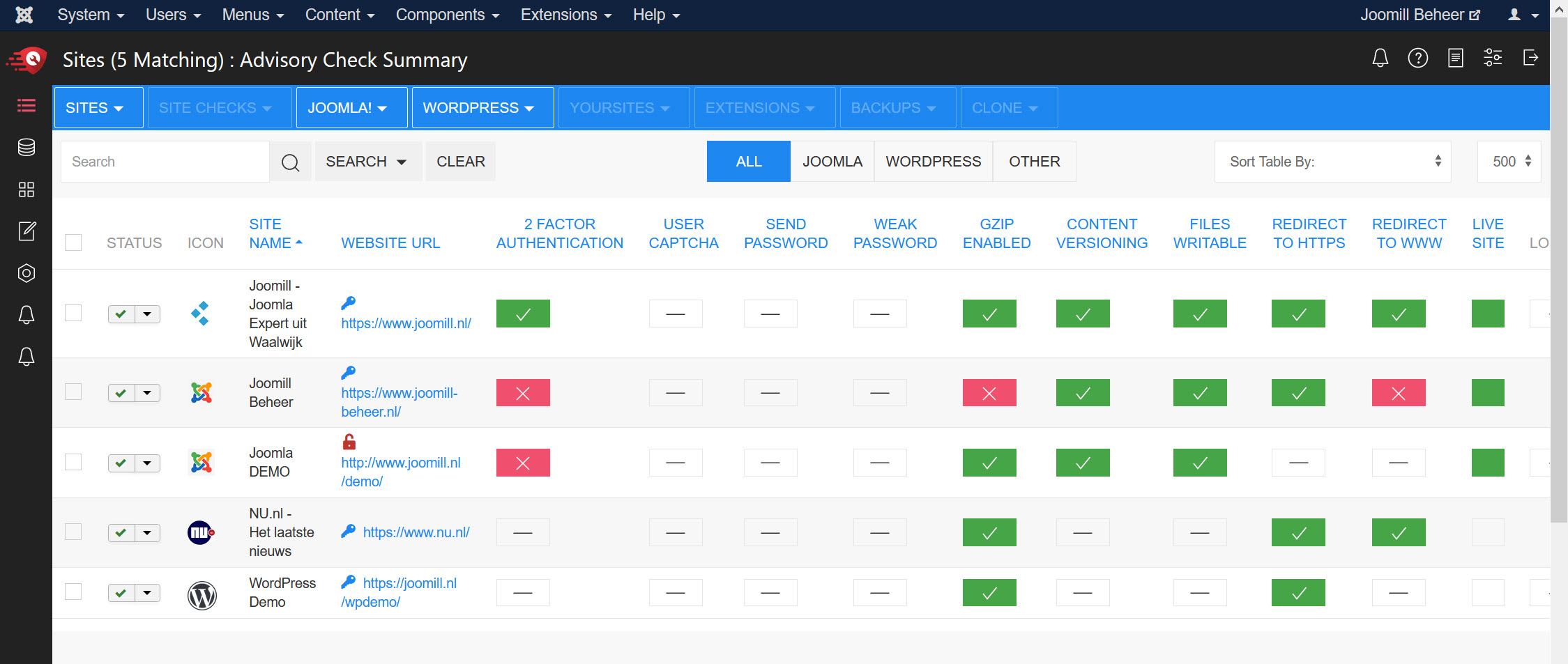Expand status dropdown arrow for NU.nl row

coord(147,533)
